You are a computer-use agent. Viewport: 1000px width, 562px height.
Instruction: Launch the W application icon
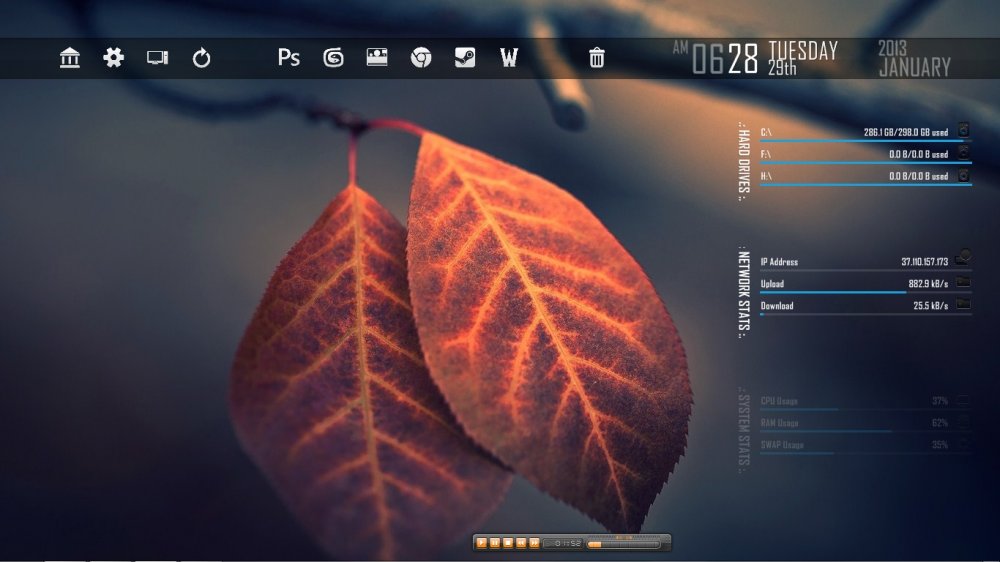509,58
